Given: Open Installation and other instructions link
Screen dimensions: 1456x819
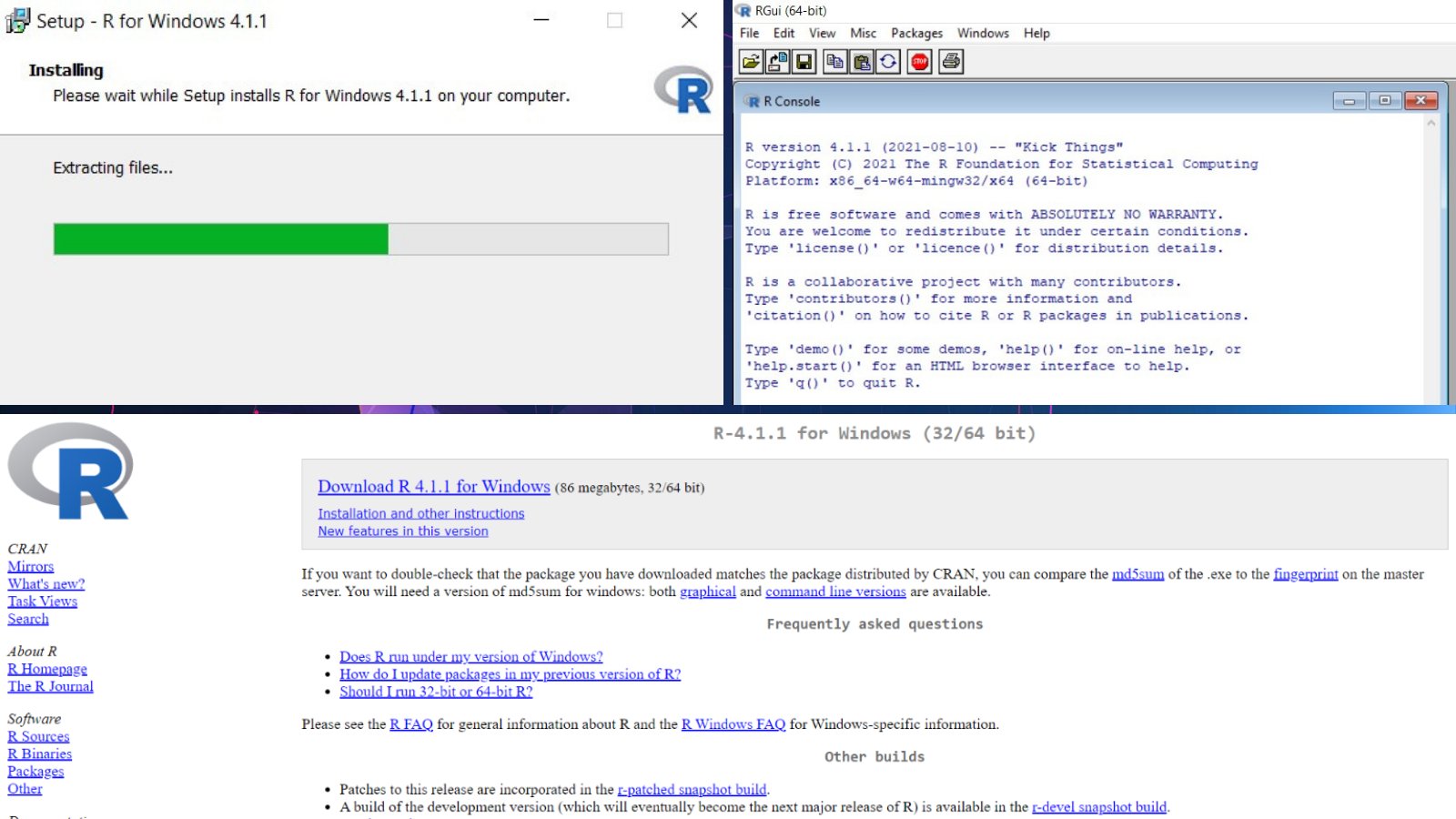Looking at the screenshot, I should point(421,513).
